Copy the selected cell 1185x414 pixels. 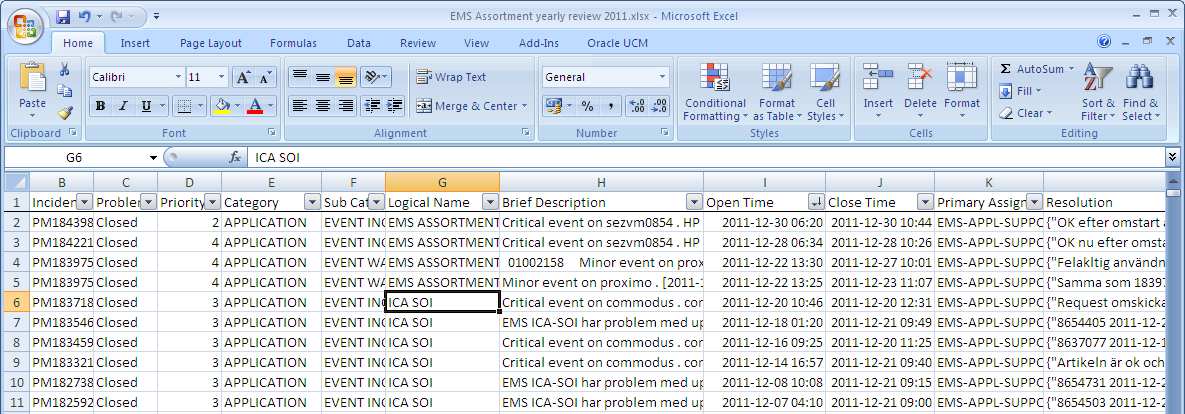tap(65, 91)
